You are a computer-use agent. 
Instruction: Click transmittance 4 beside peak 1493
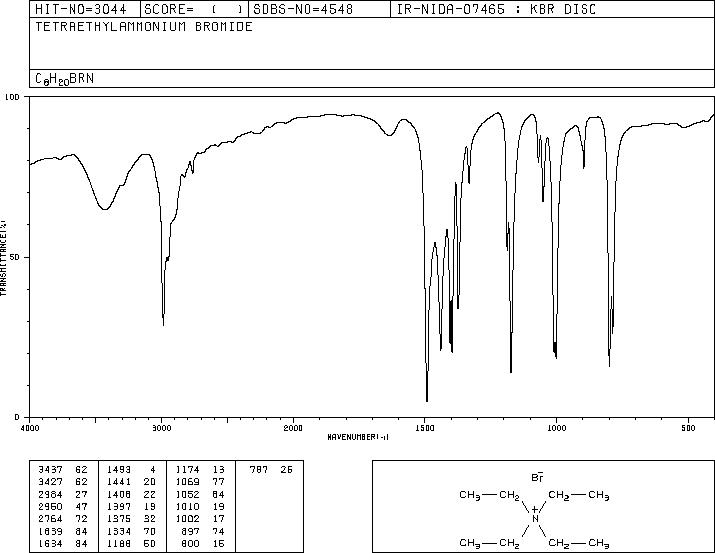(x=153, y=470)
